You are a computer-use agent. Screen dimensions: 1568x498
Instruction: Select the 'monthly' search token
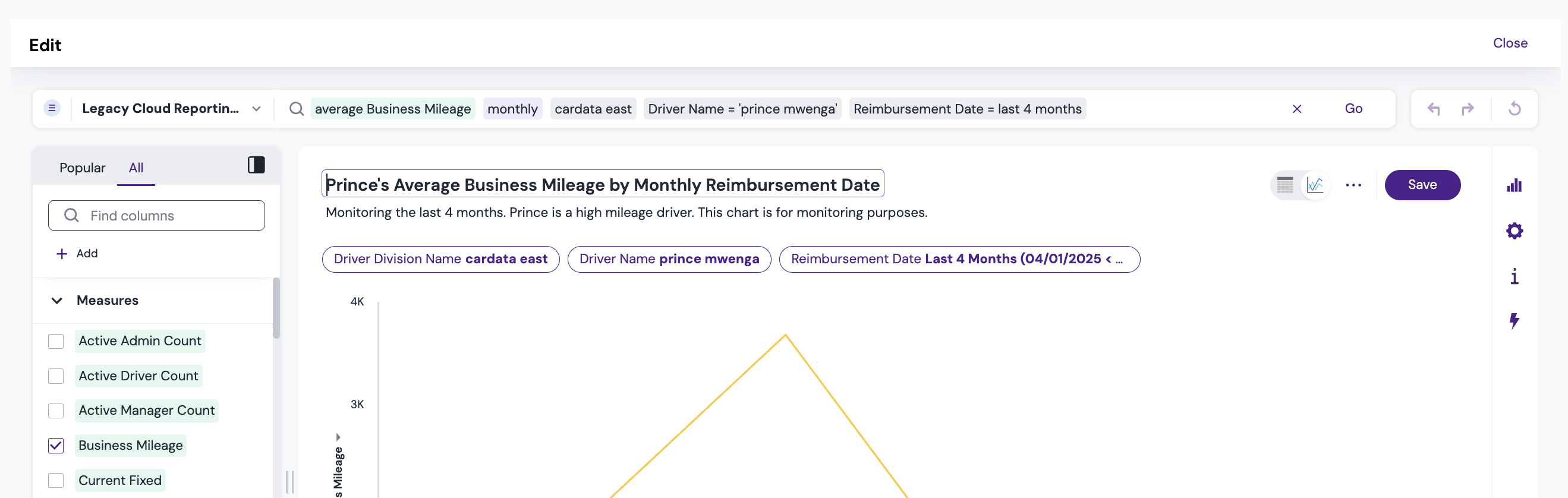tap(512, 109)
